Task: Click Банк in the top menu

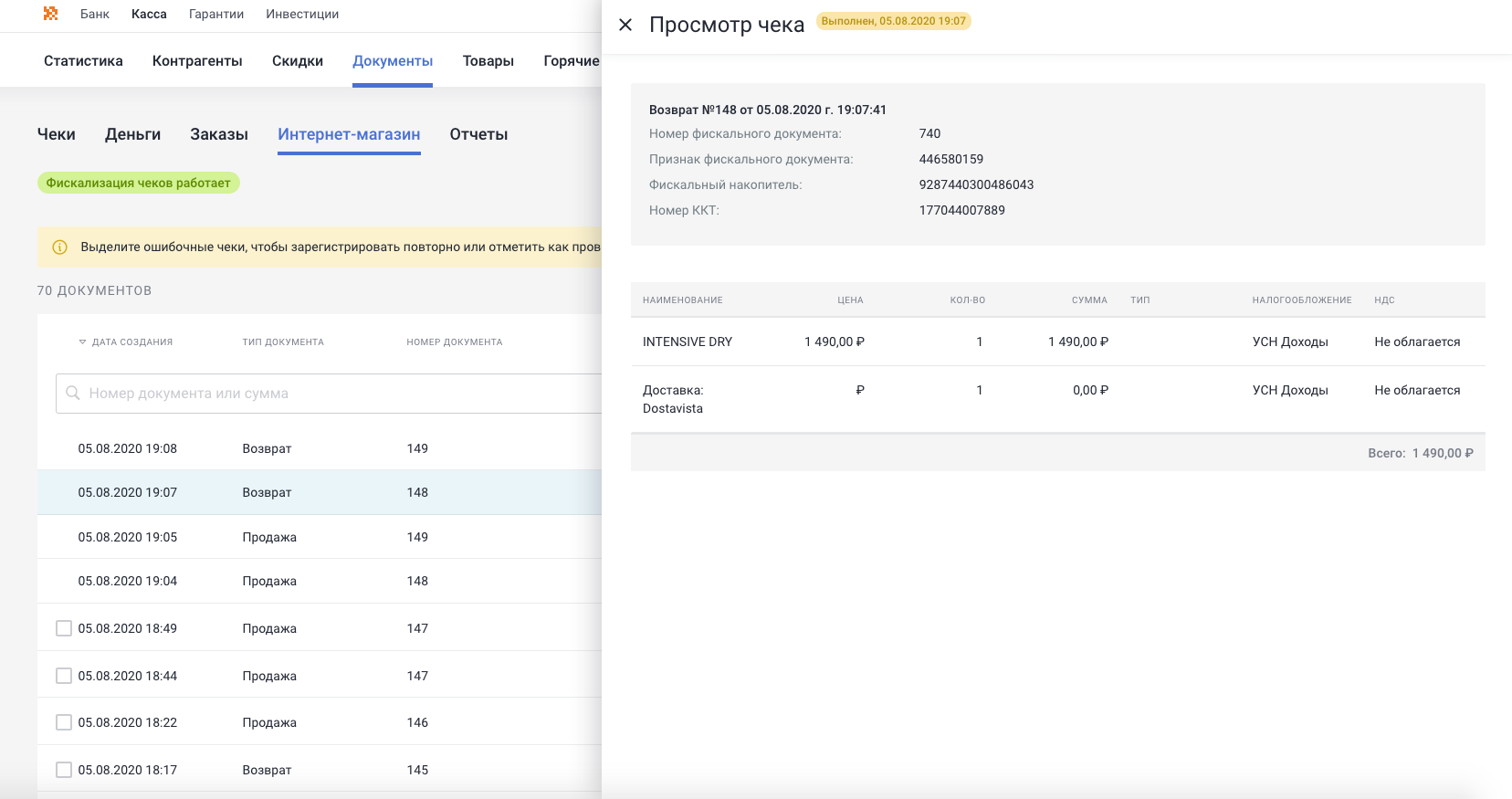Action: pyautogui.click(x=94, y=14)
